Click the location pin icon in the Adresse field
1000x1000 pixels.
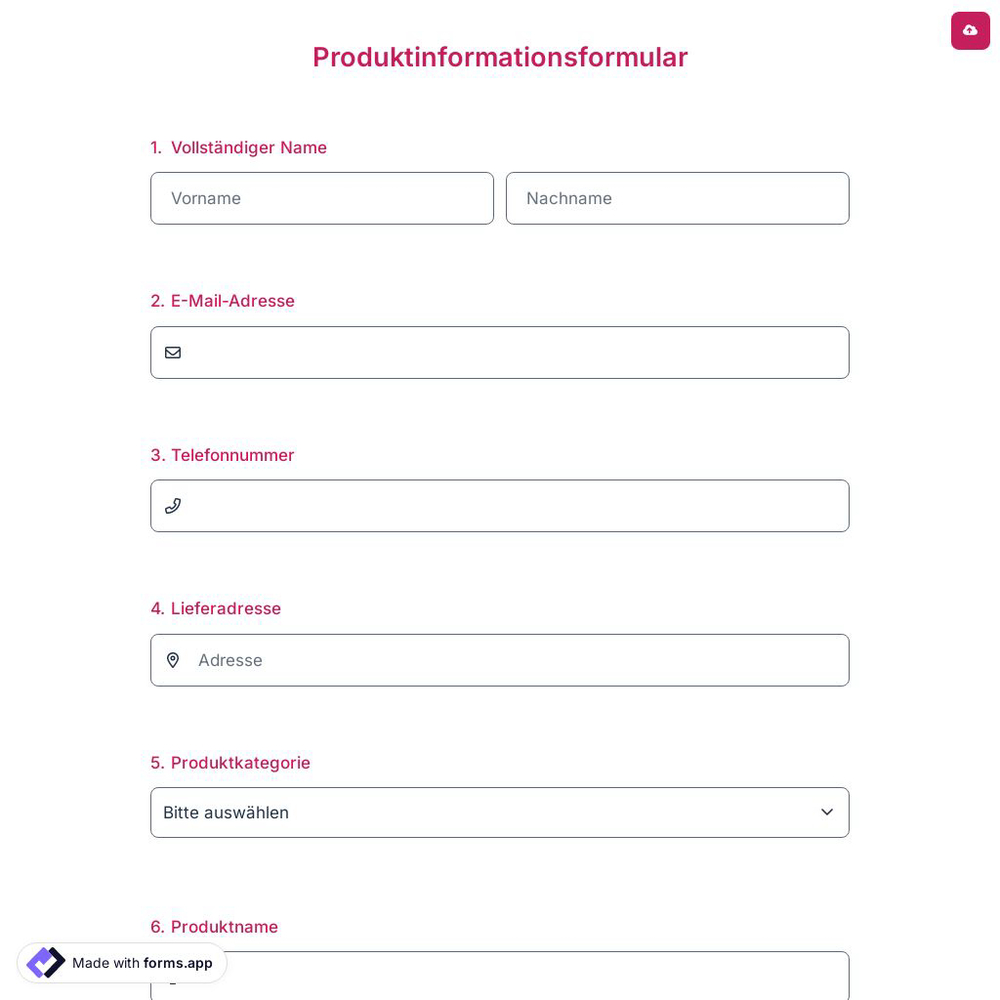[173, 660]
